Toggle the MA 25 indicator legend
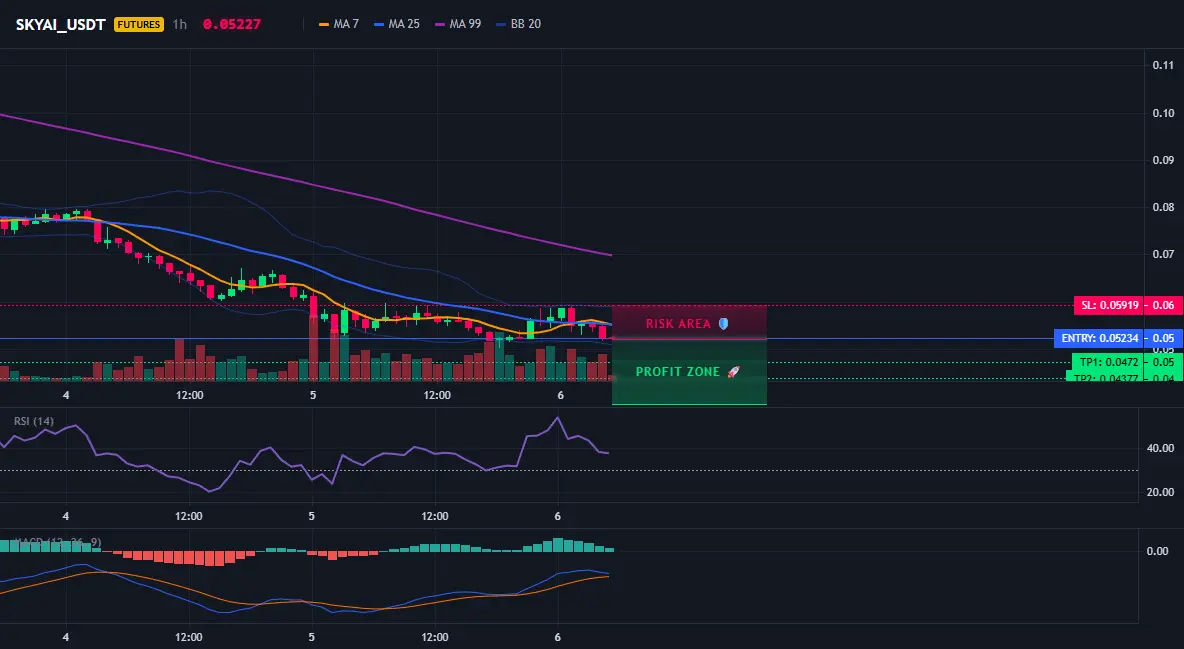 (396, 24)
